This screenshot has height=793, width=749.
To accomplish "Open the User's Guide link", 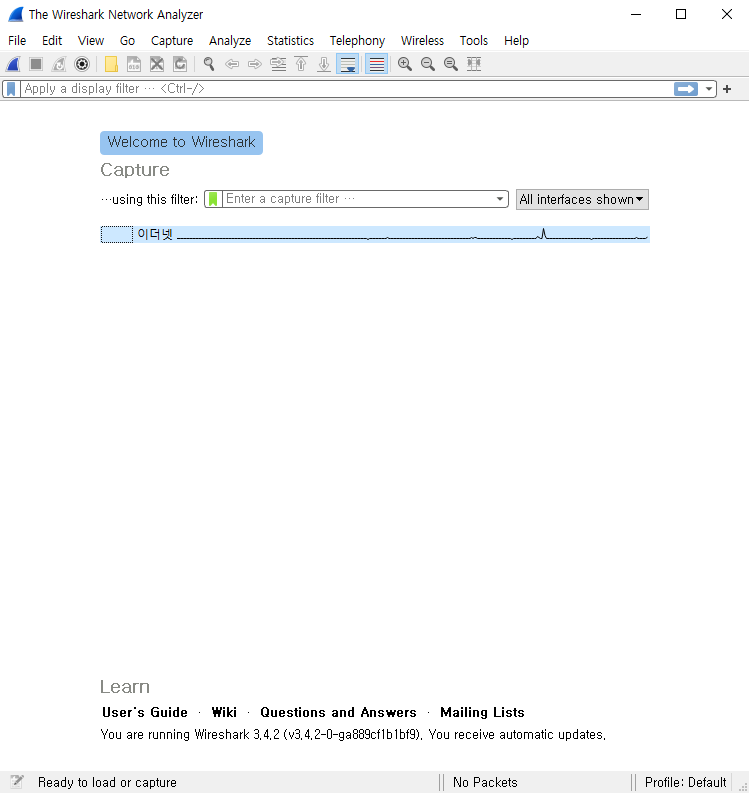I will (145, 712).
